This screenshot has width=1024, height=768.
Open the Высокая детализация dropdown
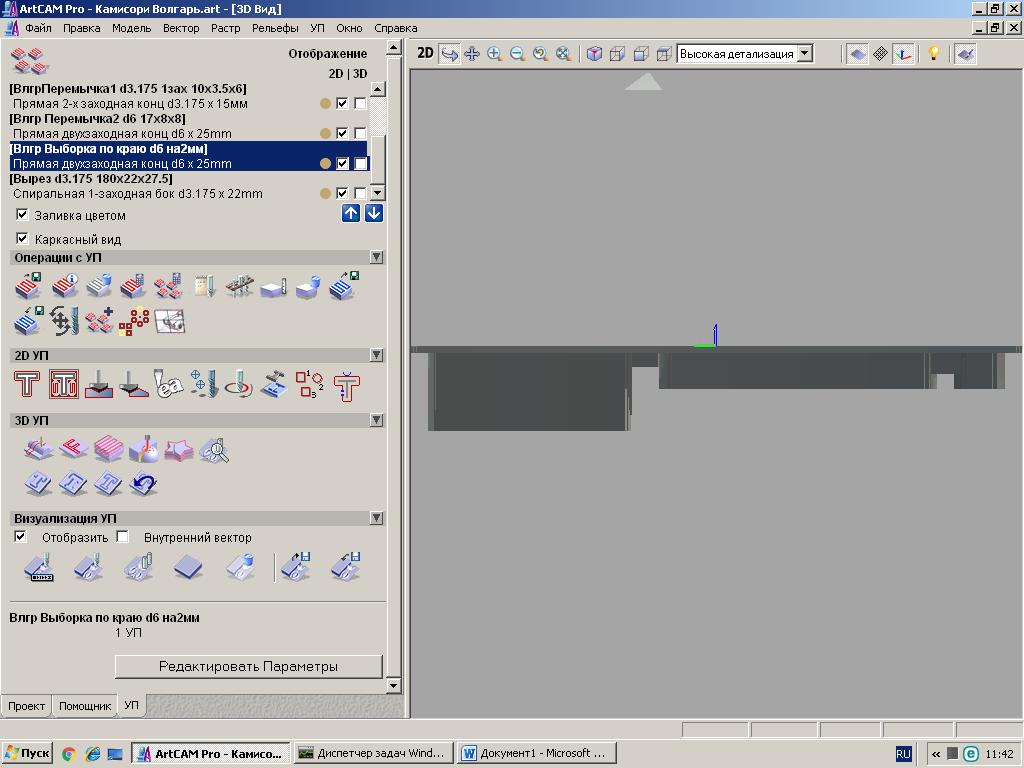(x=804, y=54)
